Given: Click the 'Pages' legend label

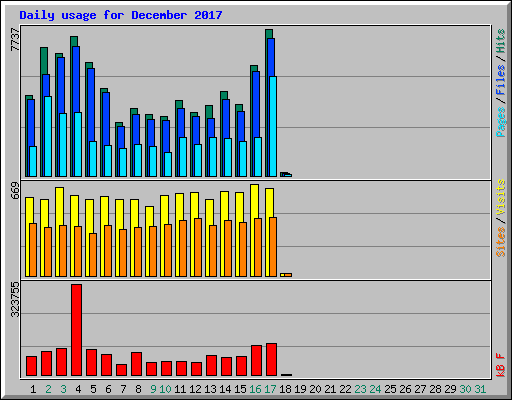Looking at the screenshot, I should tap(500, 122).
